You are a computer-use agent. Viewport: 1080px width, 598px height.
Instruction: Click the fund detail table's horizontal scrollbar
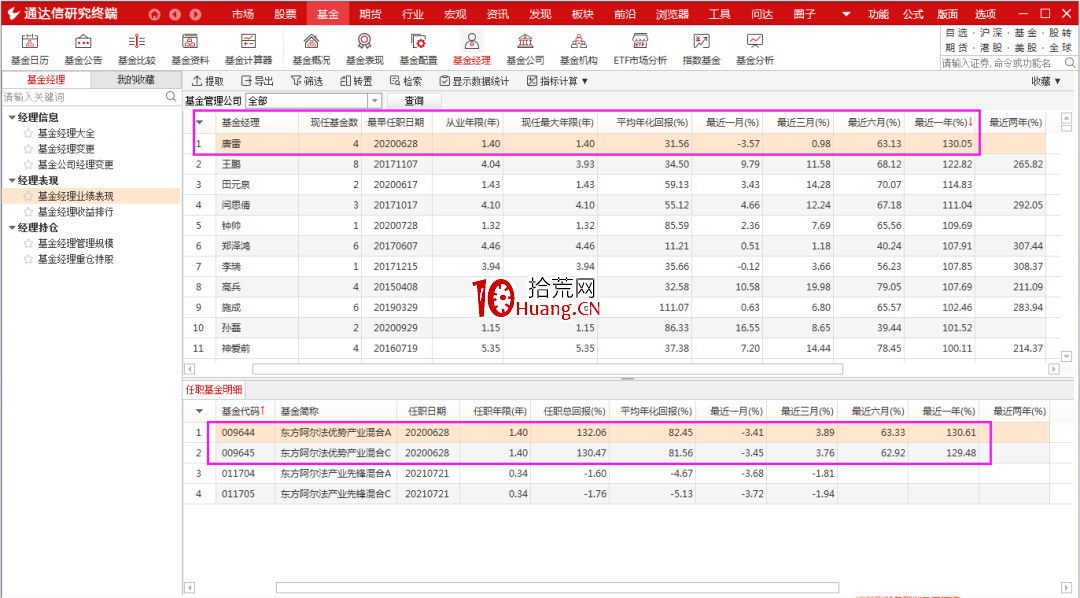tap(557, 588)
